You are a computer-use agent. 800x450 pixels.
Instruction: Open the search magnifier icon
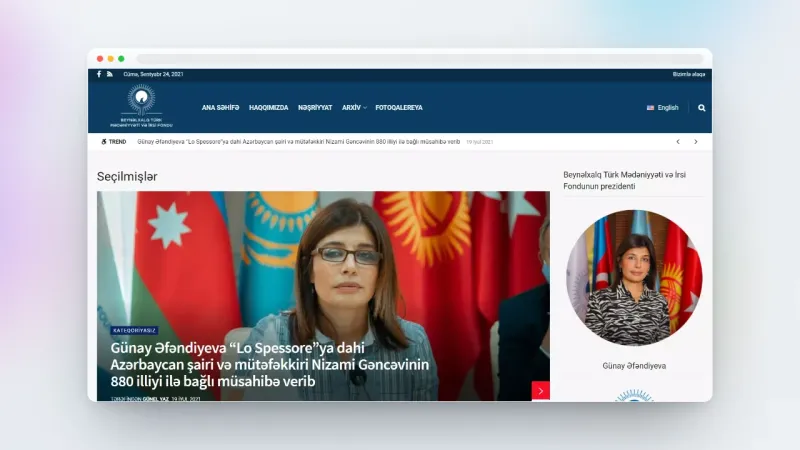(x=702, y=108)
